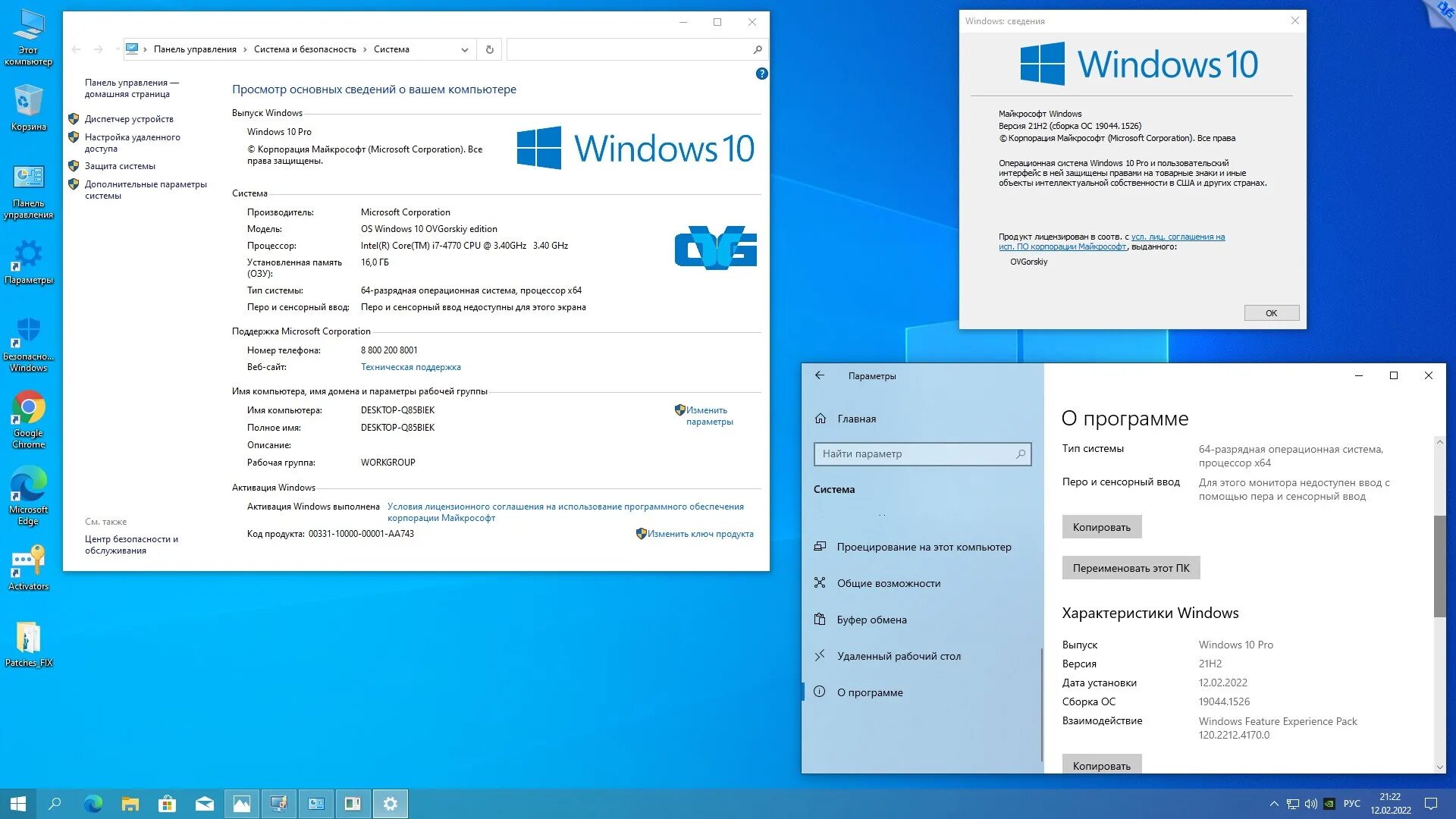Image resolution: width=1456 pixels, height=819 pixels.
Task: Select О программе in settings sidebar
Action: (870, 692)
